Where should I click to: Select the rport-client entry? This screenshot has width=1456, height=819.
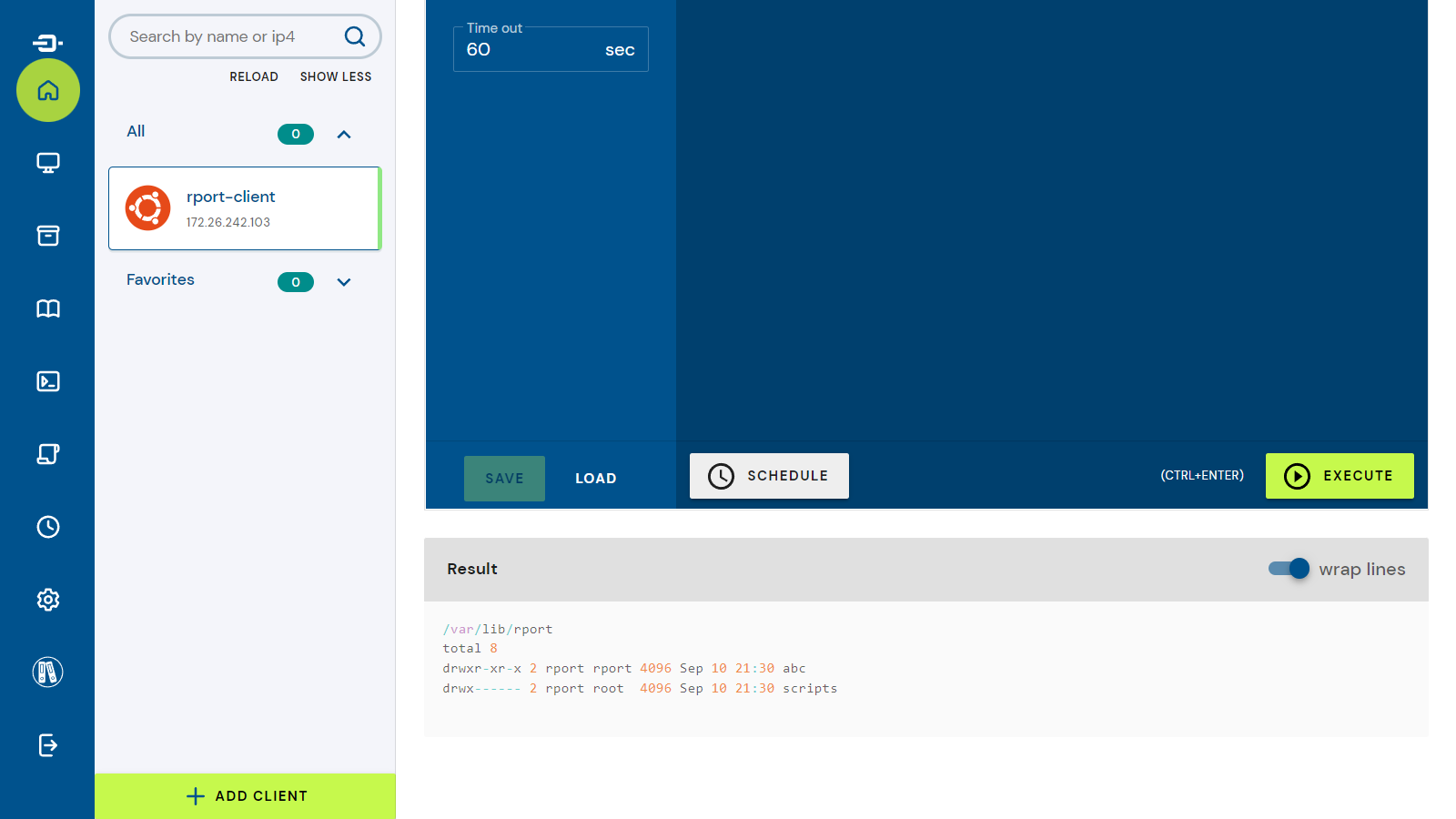(244, 208)
